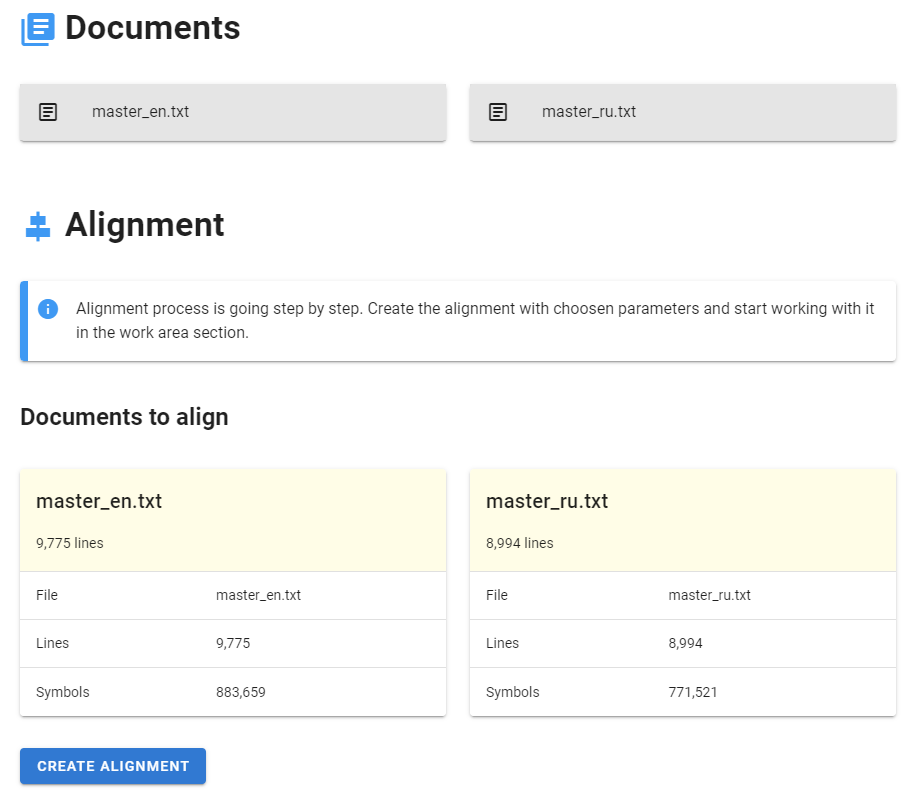Click the master_en.txt yellow card title
This screenshot has width=912, height=798.
[99, 501]
